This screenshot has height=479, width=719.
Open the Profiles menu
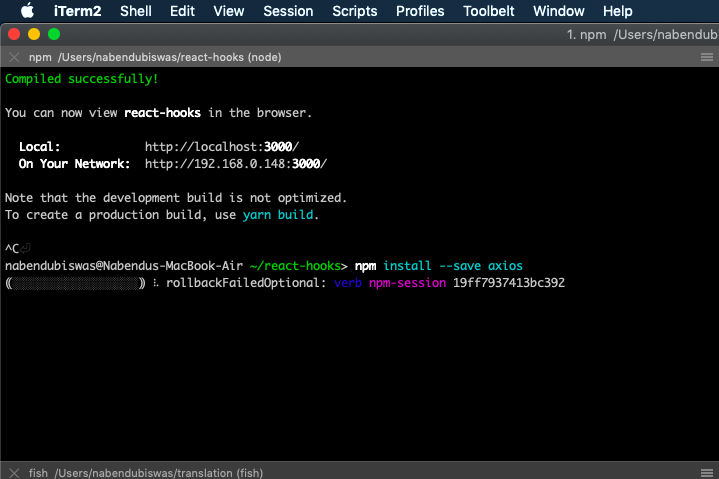coord(420,11)
